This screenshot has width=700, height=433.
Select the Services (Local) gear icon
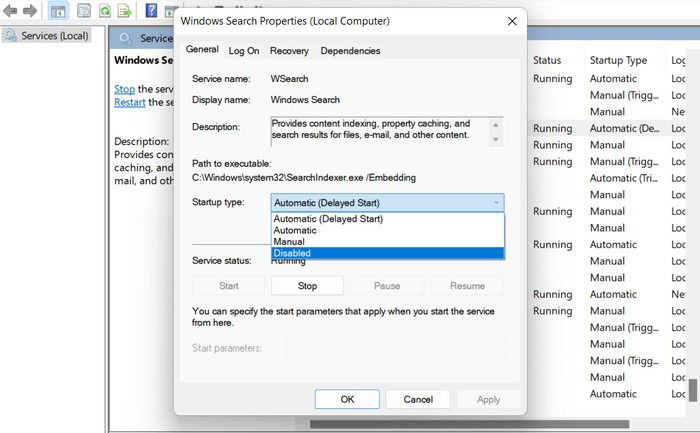tap(10, 35)
